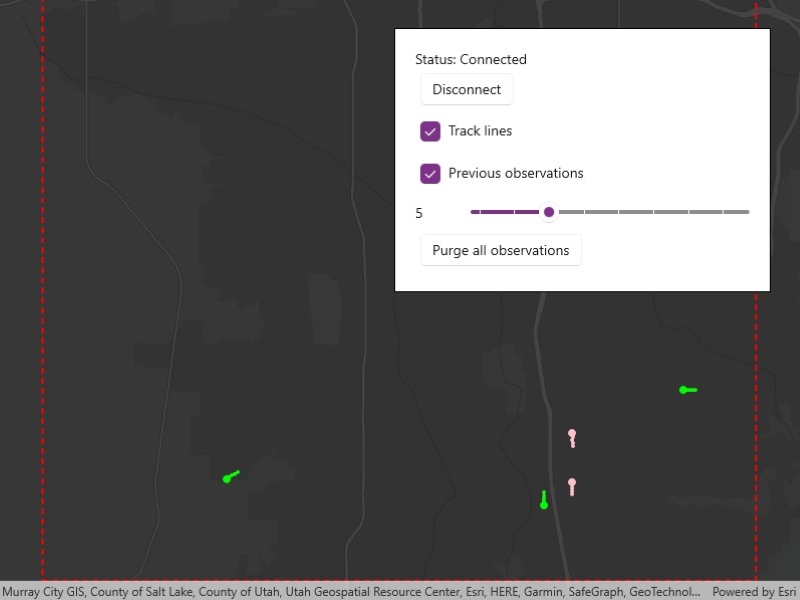Toggle the Previous observations checkbox

point(430,173)
